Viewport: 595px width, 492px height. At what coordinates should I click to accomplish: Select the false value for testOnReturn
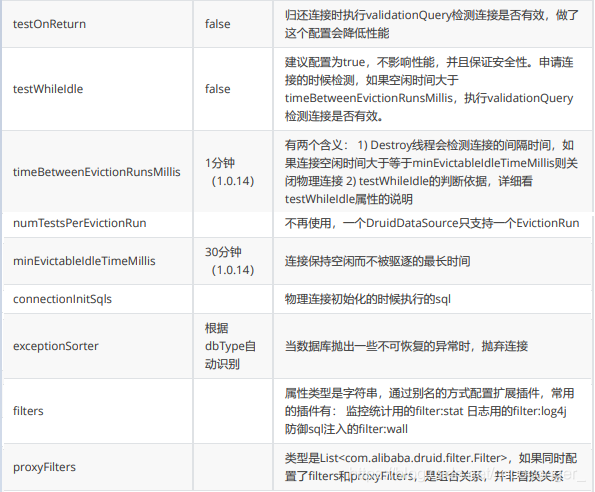[x=217, y=24]
